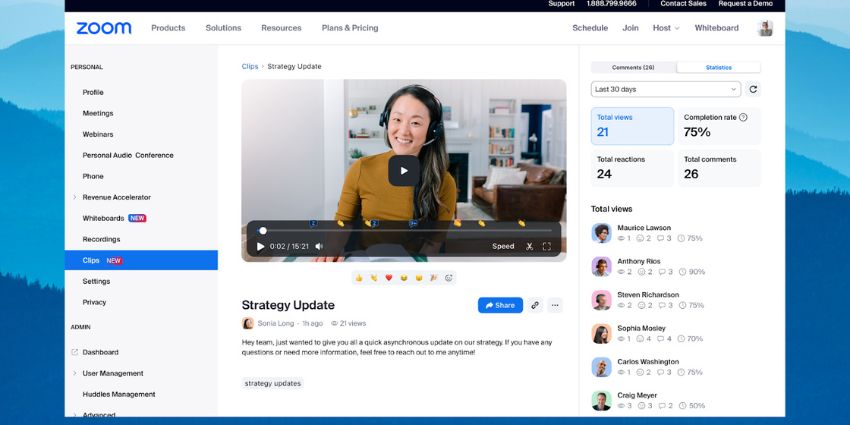Open the Host dropdown in header
This screenshot has width=850, height=425.
[665, 28]
